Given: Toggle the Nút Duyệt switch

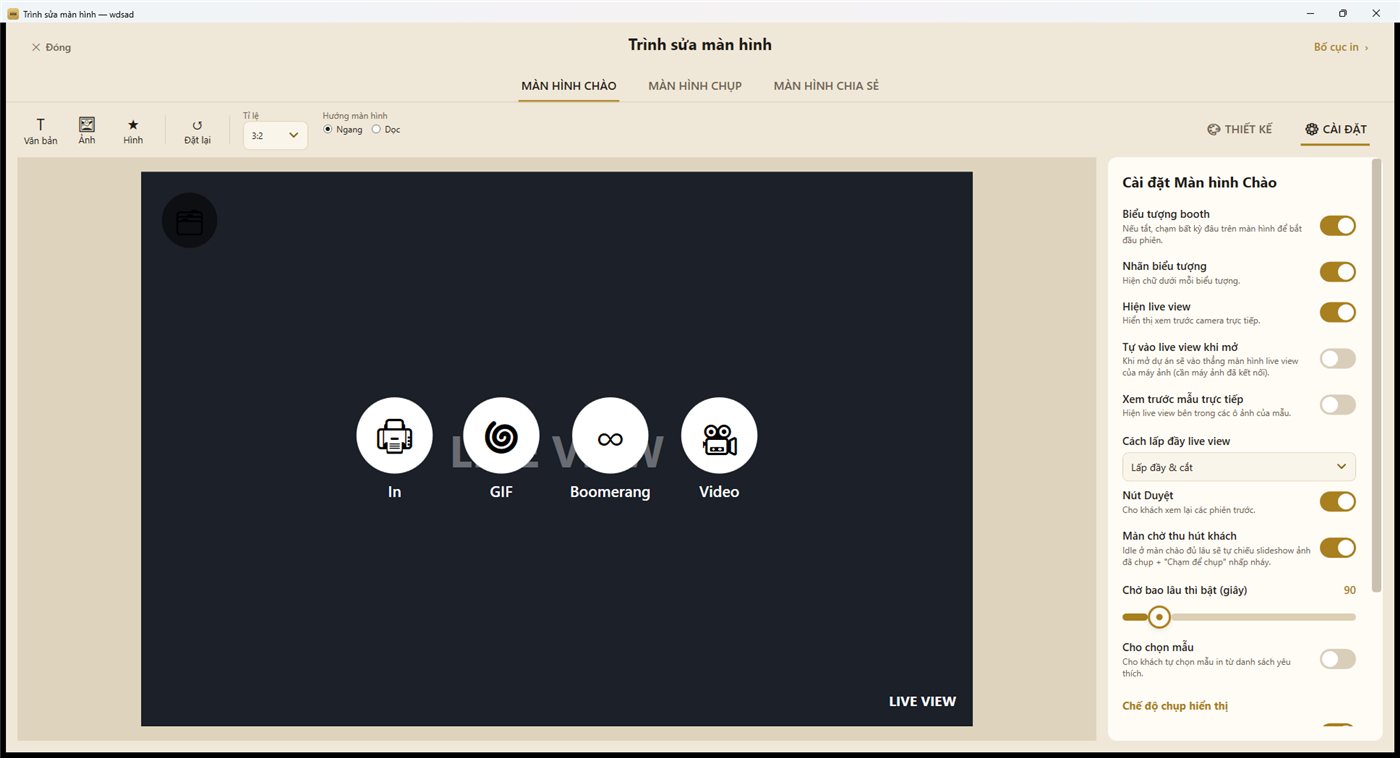Looking at the screenshot, I should point(1338,501).
